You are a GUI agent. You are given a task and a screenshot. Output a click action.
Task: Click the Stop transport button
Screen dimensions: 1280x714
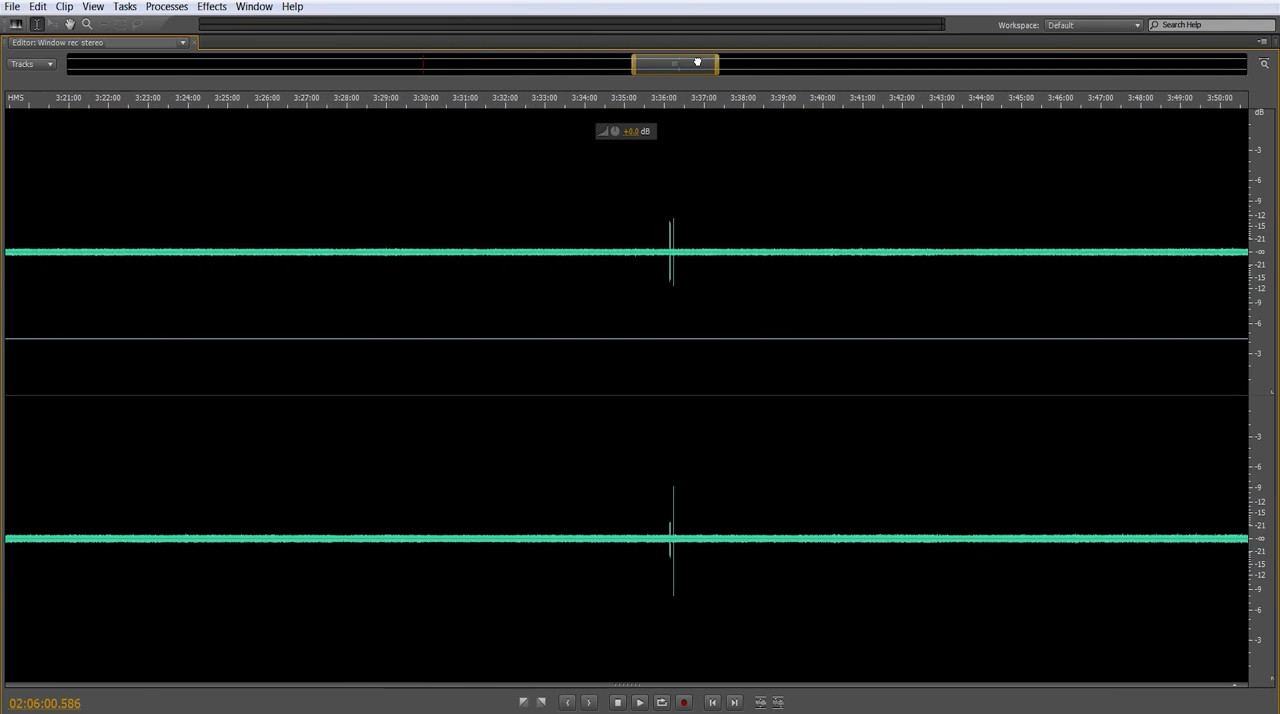point(617,703)
